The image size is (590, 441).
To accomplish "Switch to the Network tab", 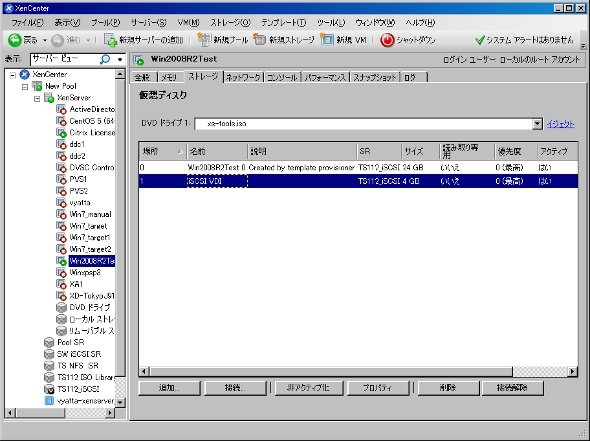I will (243, 77).
